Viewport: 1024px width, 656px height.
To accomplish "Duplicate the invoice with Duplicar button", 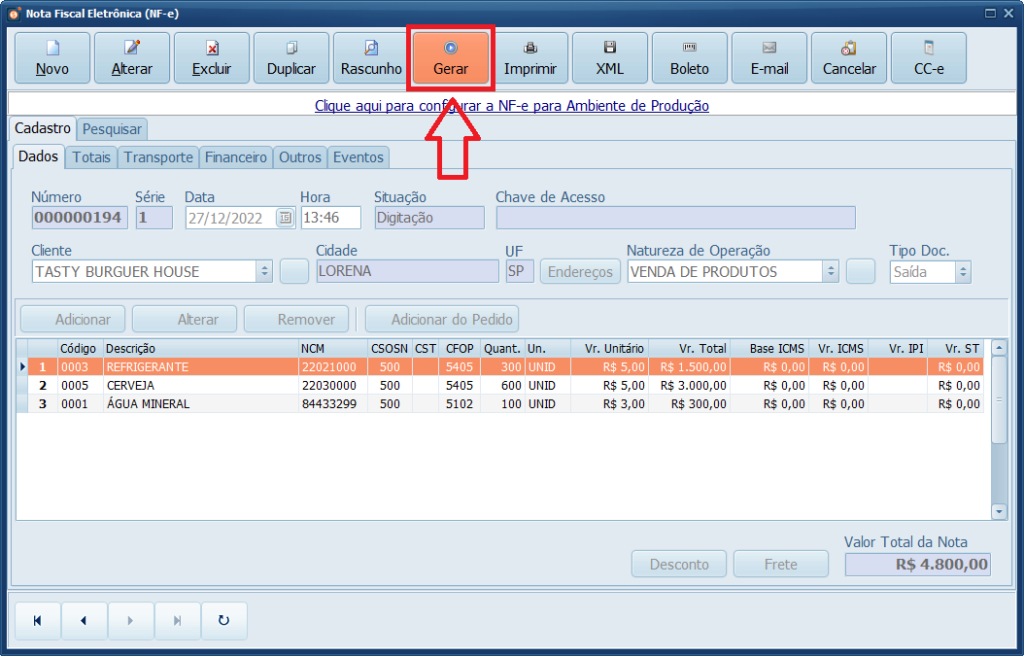I will [x=291, y=58].
